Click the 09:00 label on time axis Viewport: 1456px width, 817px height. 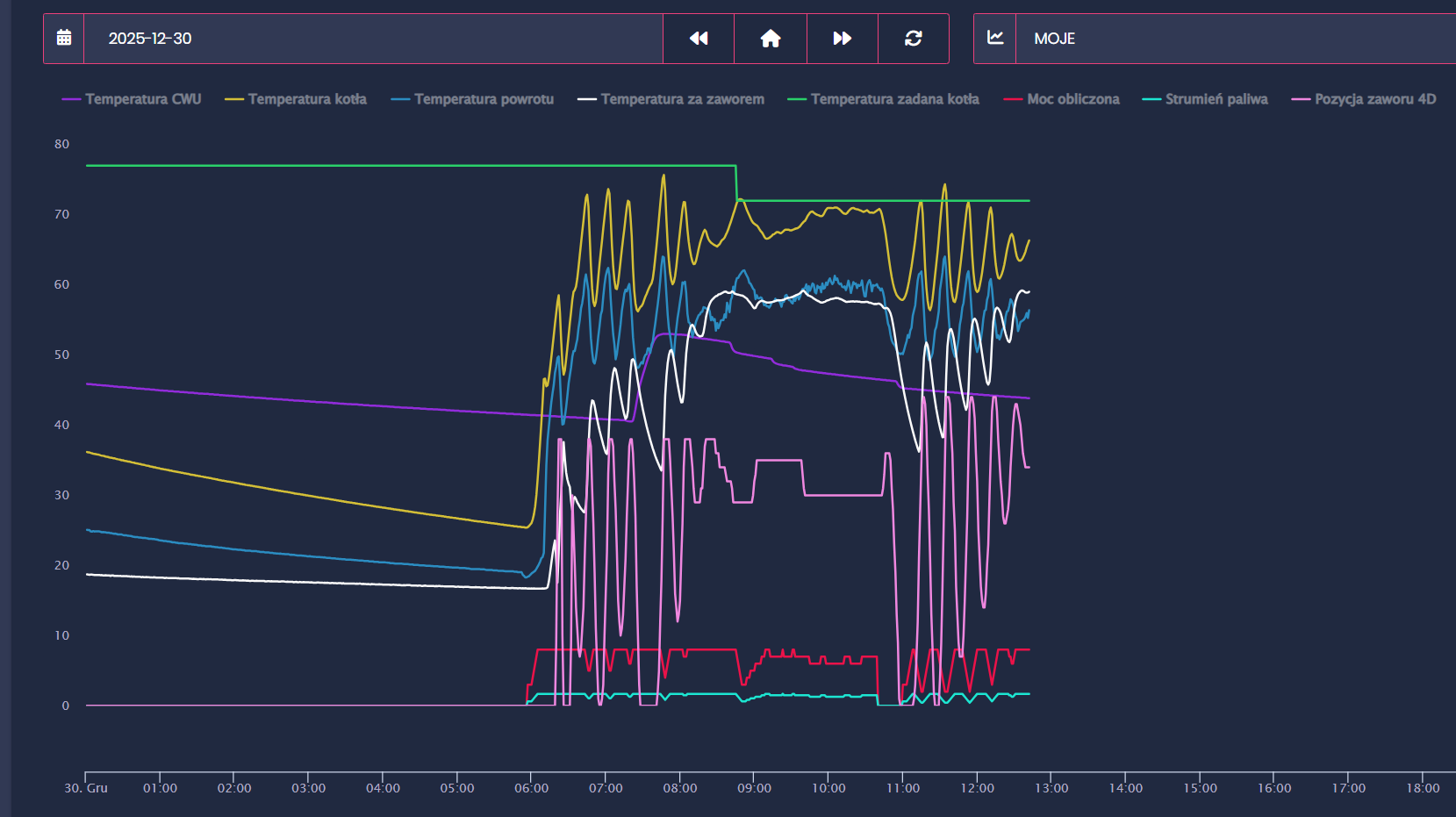[x=754, y=788]
